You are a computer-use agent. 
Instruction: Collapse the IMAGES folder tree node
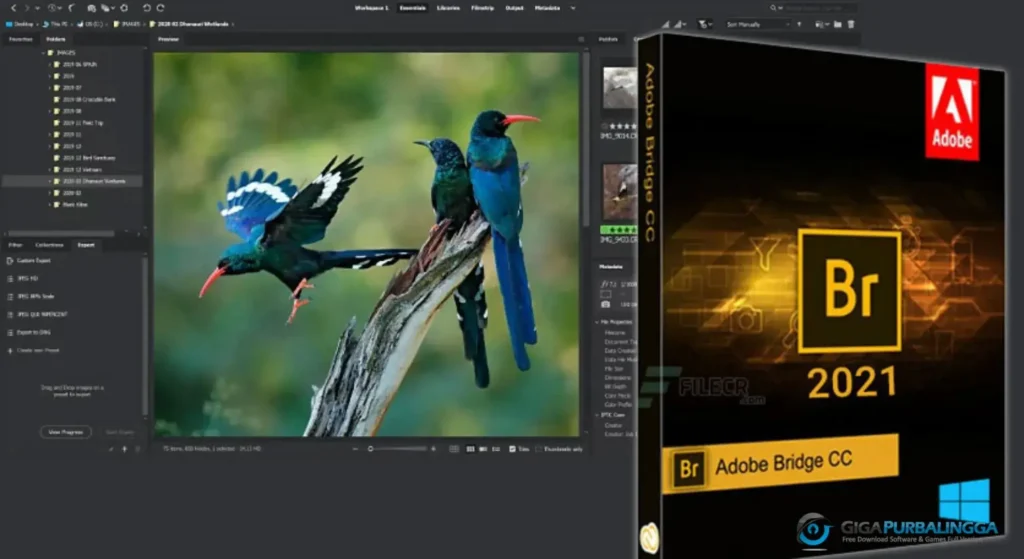[43, 53]
